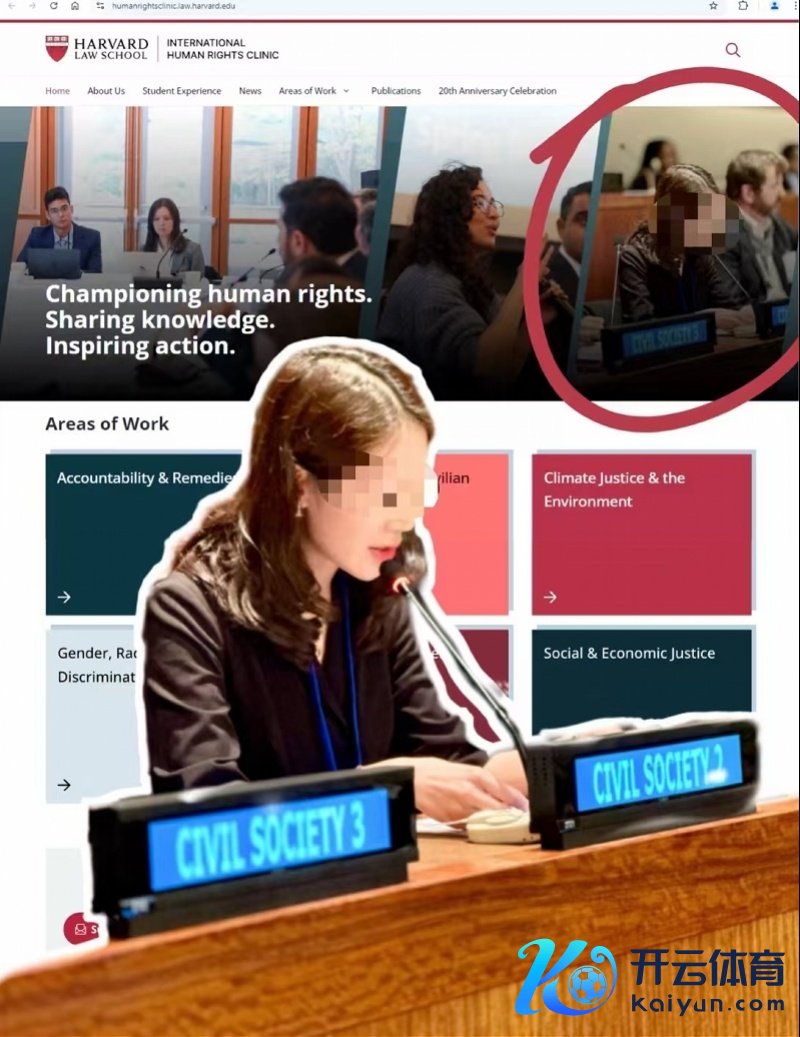This screenshot has width=800, height=1037.
Task: Click the site search magnifier icon
Action: coord(733,50)
